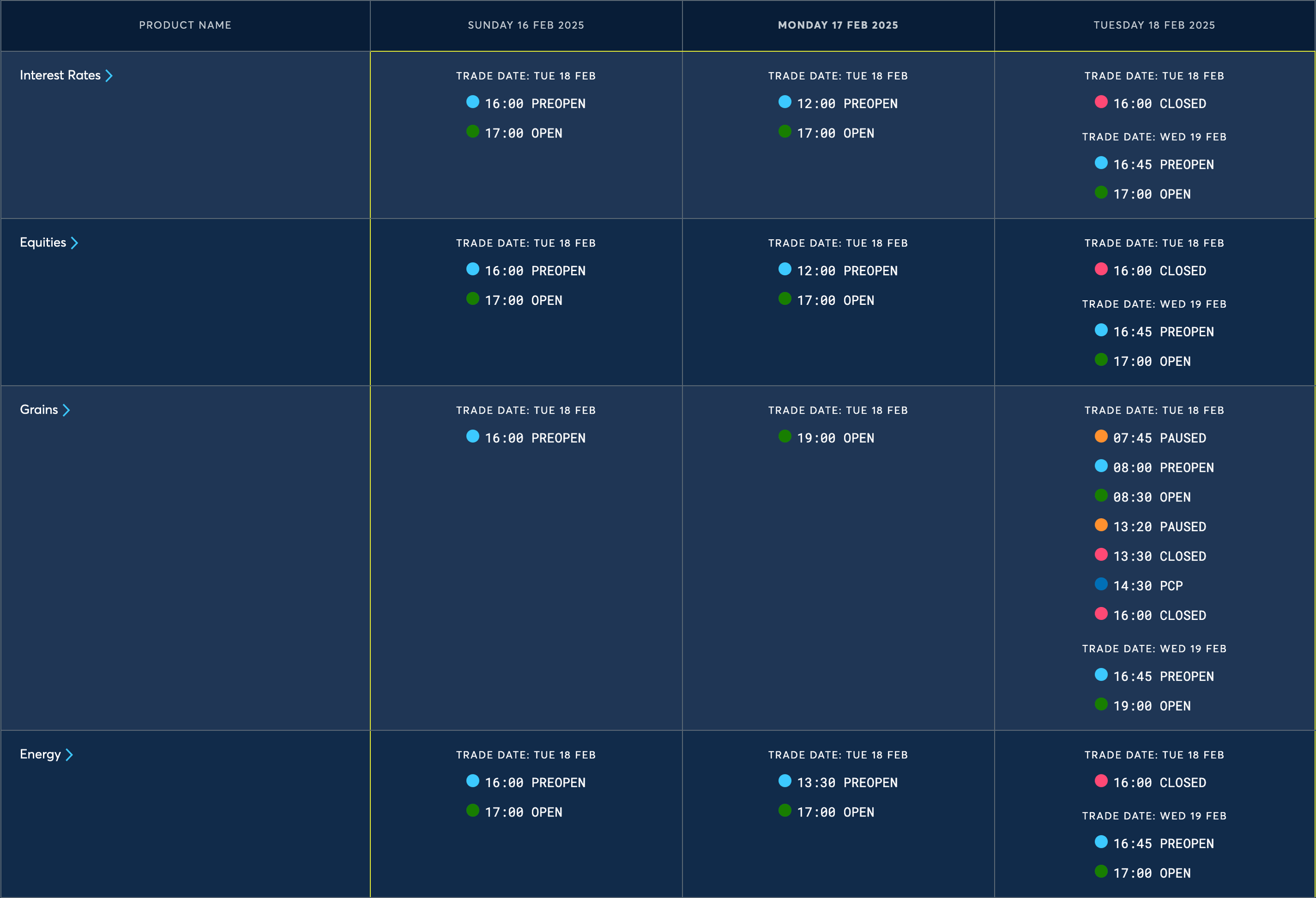Open the Equities product link

[x=43, y=242]
